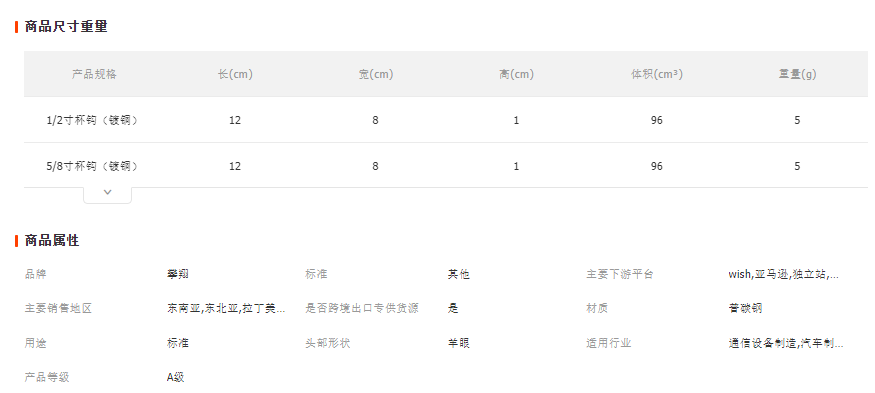Click the 产品规格 column header

[94, 74]
